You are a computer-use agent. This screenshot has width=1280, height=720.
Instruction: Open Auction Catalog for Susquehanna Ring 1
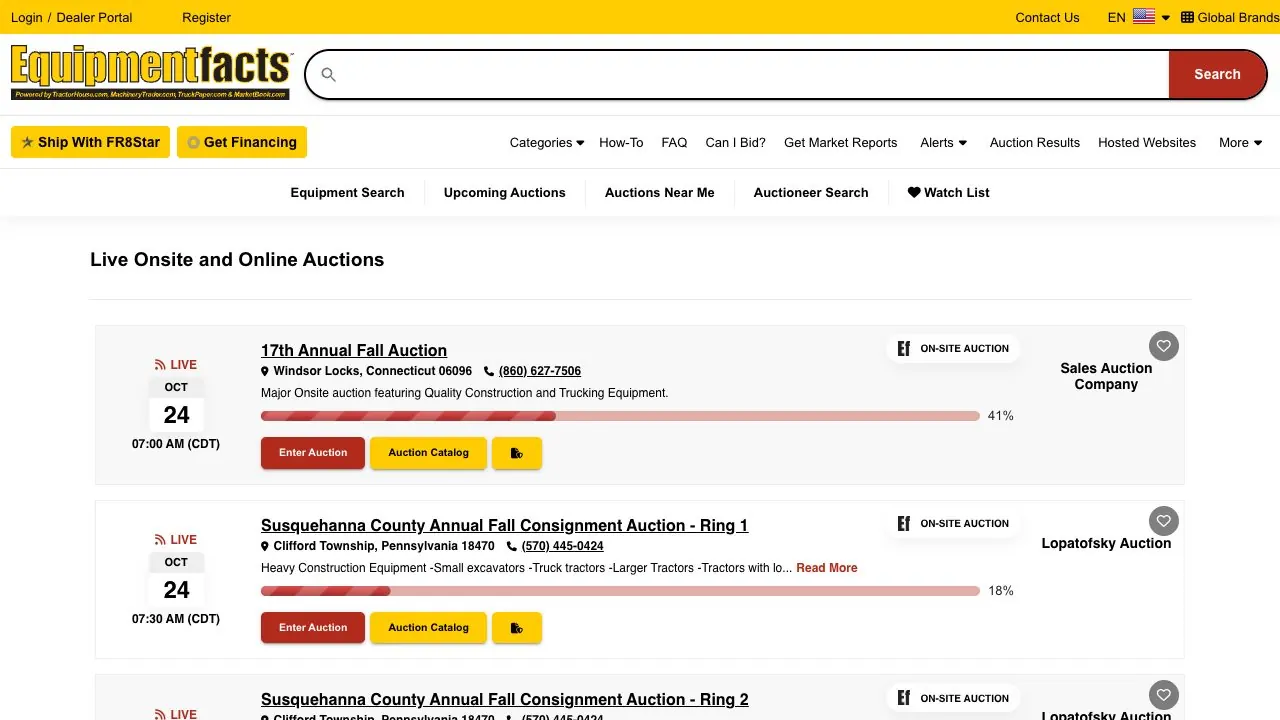[428, 628]
